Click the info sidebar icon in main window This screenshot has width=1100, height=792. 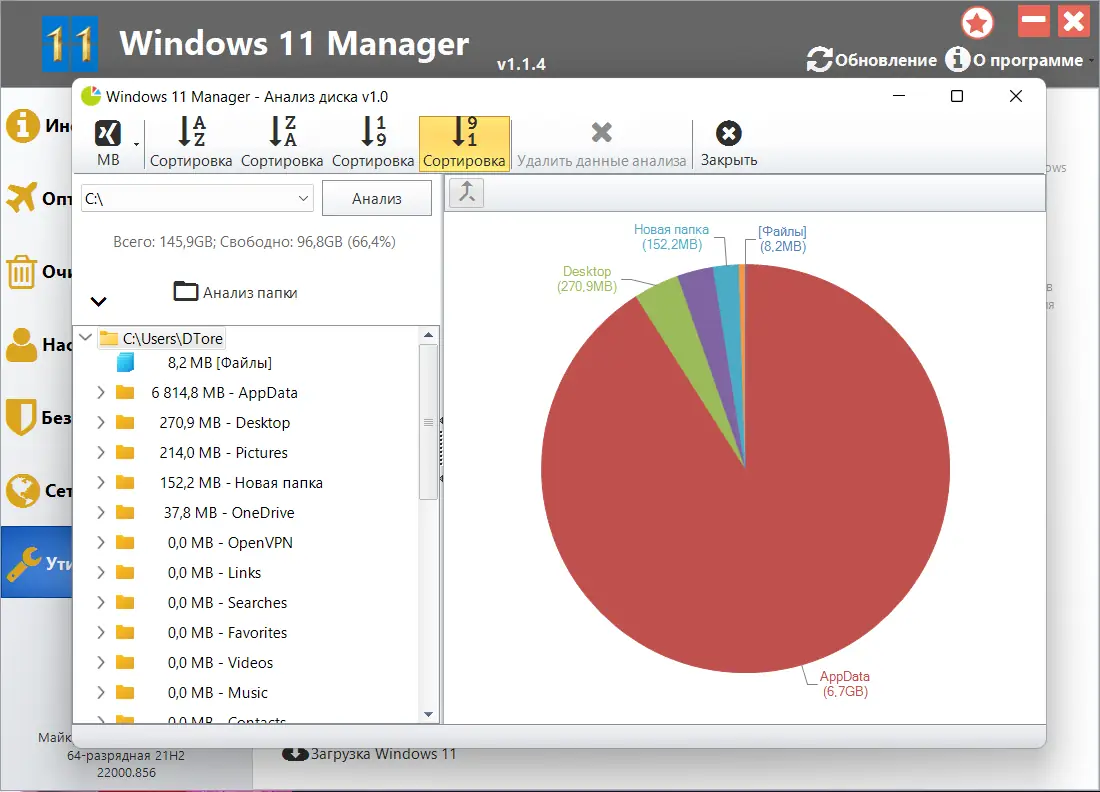pyautogui.click(x=22, y=126)
